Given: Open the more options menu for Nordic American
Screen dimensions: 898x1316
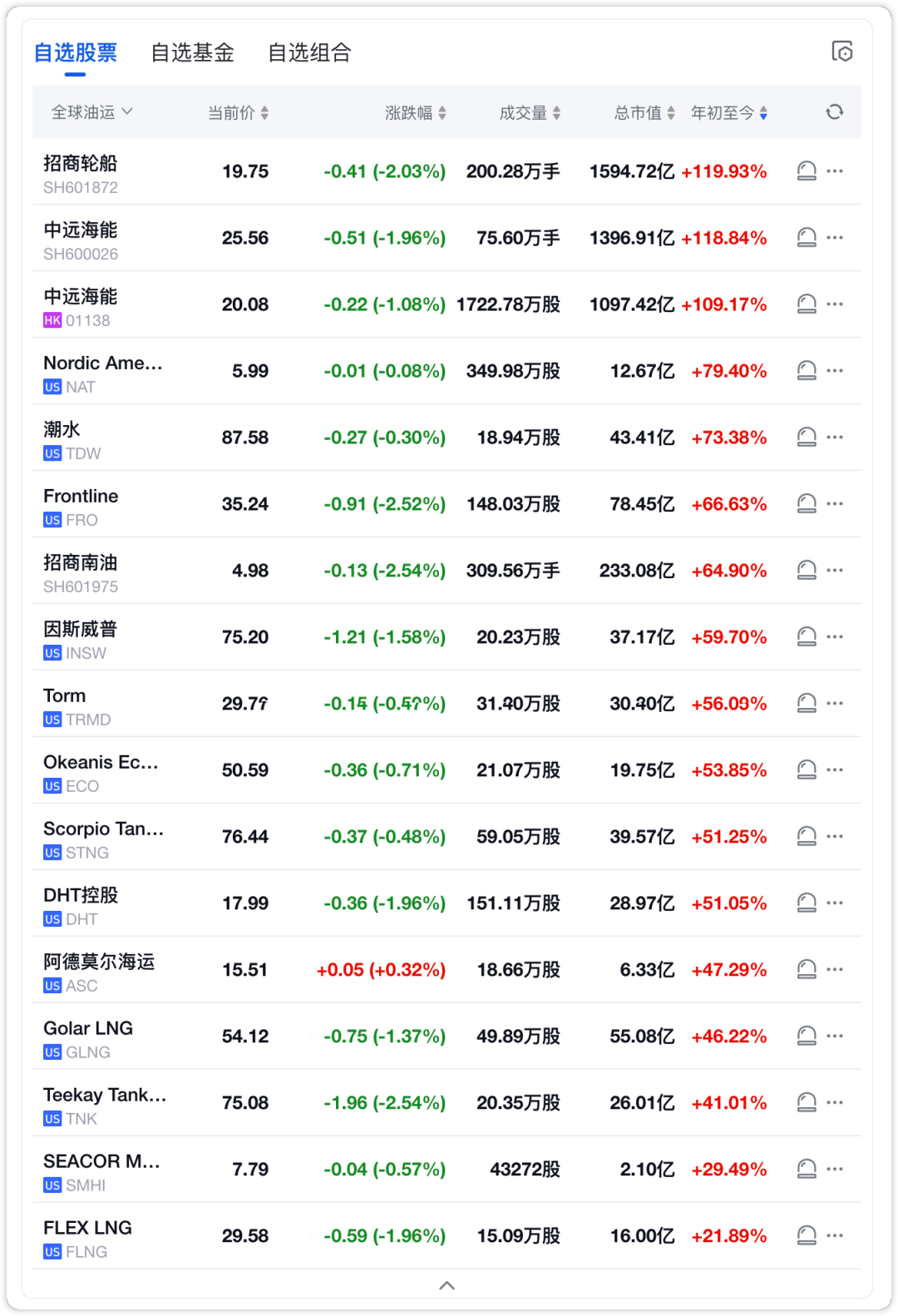Looking at the screenshot, I should 836,371.
